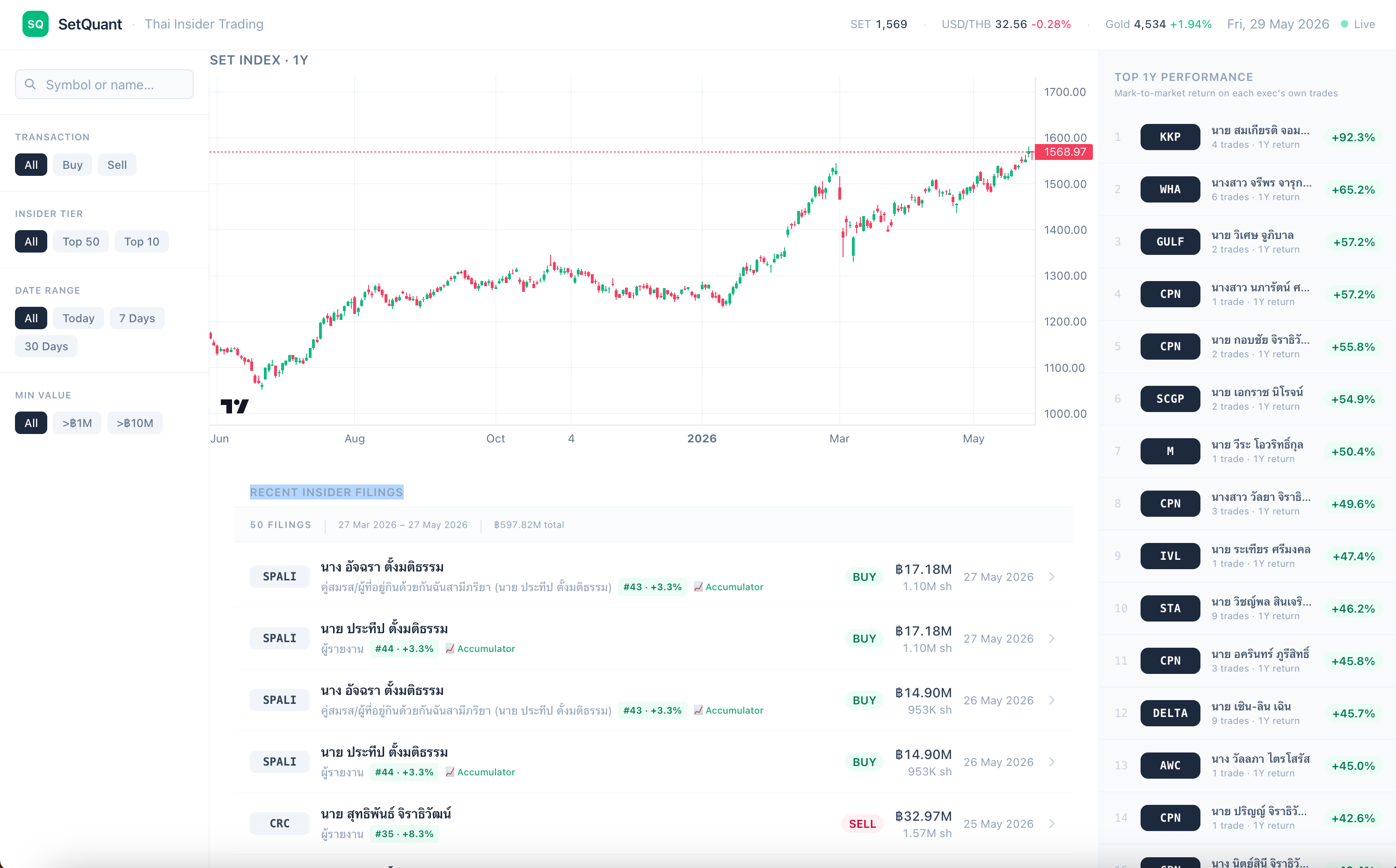Screen dimensions: 1396x868
Task: Set date range to 7 Days
Action: [x=137, y=318]
